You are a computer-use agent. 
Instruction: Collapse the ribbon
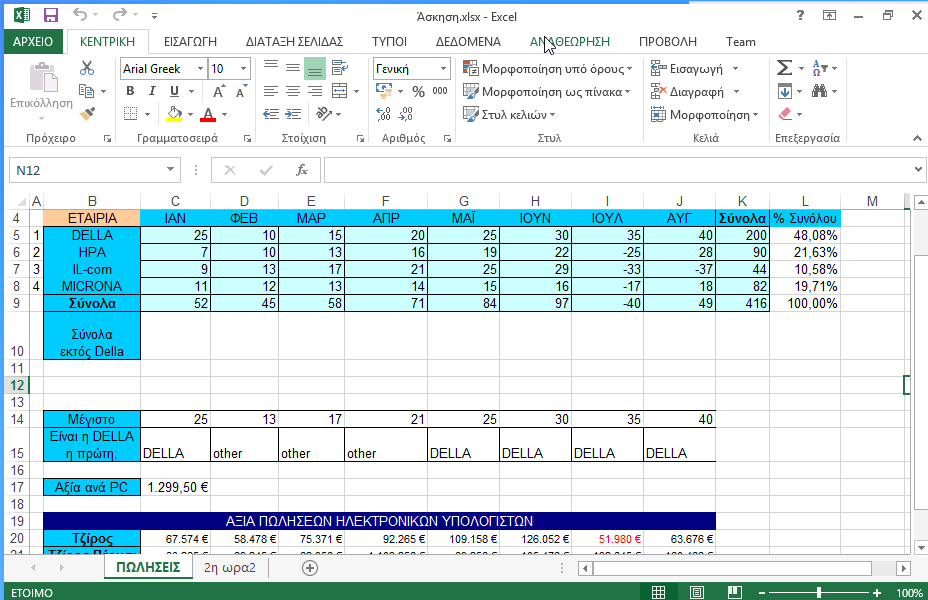pos(917,138)
